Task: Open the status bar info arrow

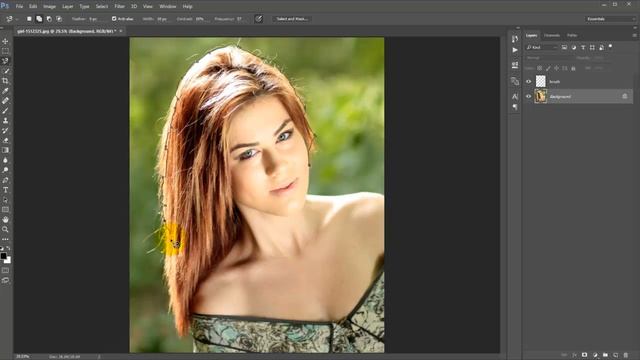Action: pos(99,357)
